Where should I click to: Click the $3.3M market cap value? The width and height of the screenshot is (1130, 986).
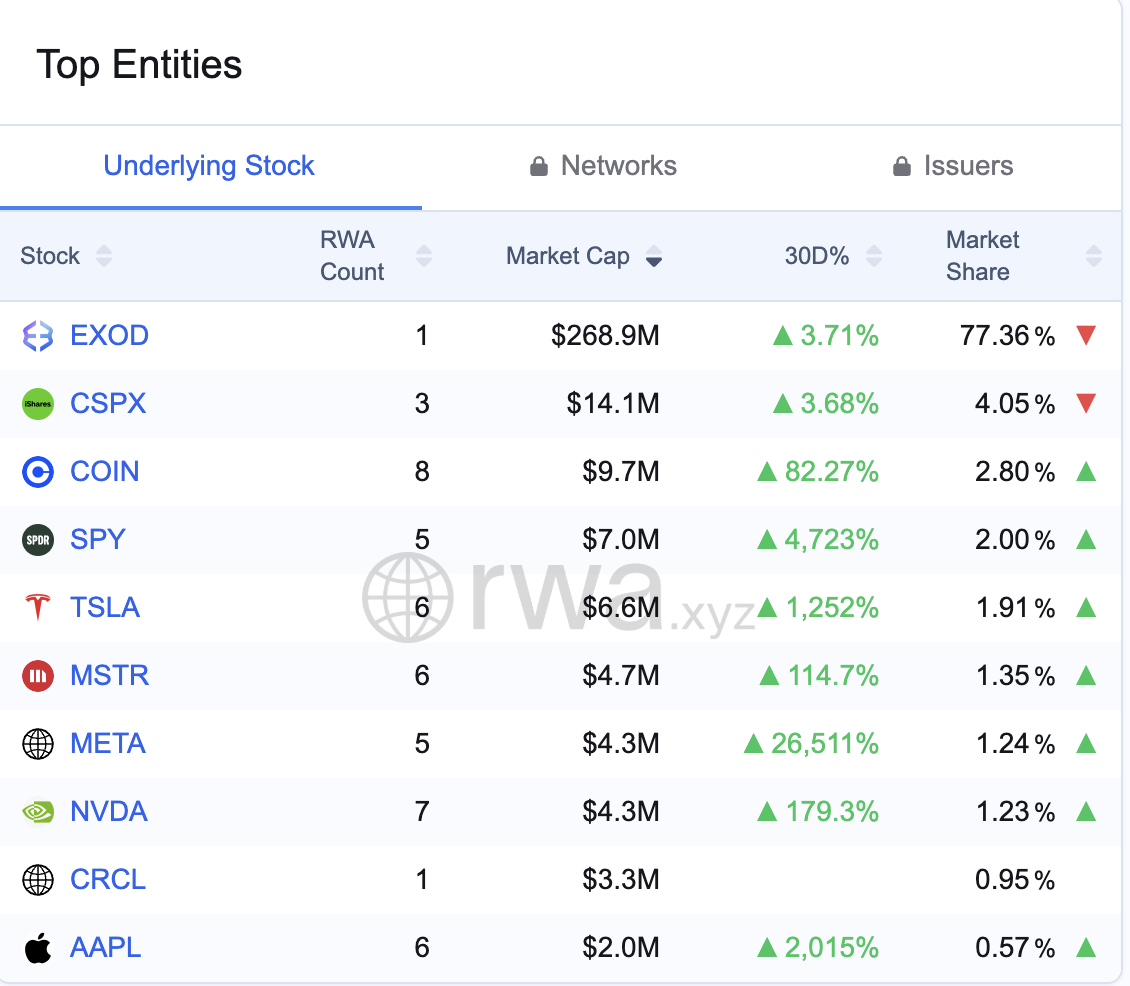click(x=621, y=880)
